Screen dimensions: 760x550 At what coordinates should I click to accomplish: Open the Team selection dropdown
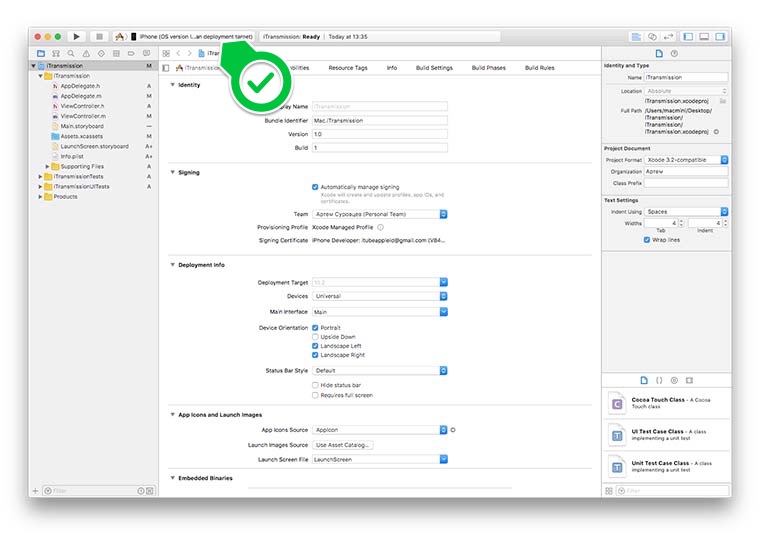379,214
